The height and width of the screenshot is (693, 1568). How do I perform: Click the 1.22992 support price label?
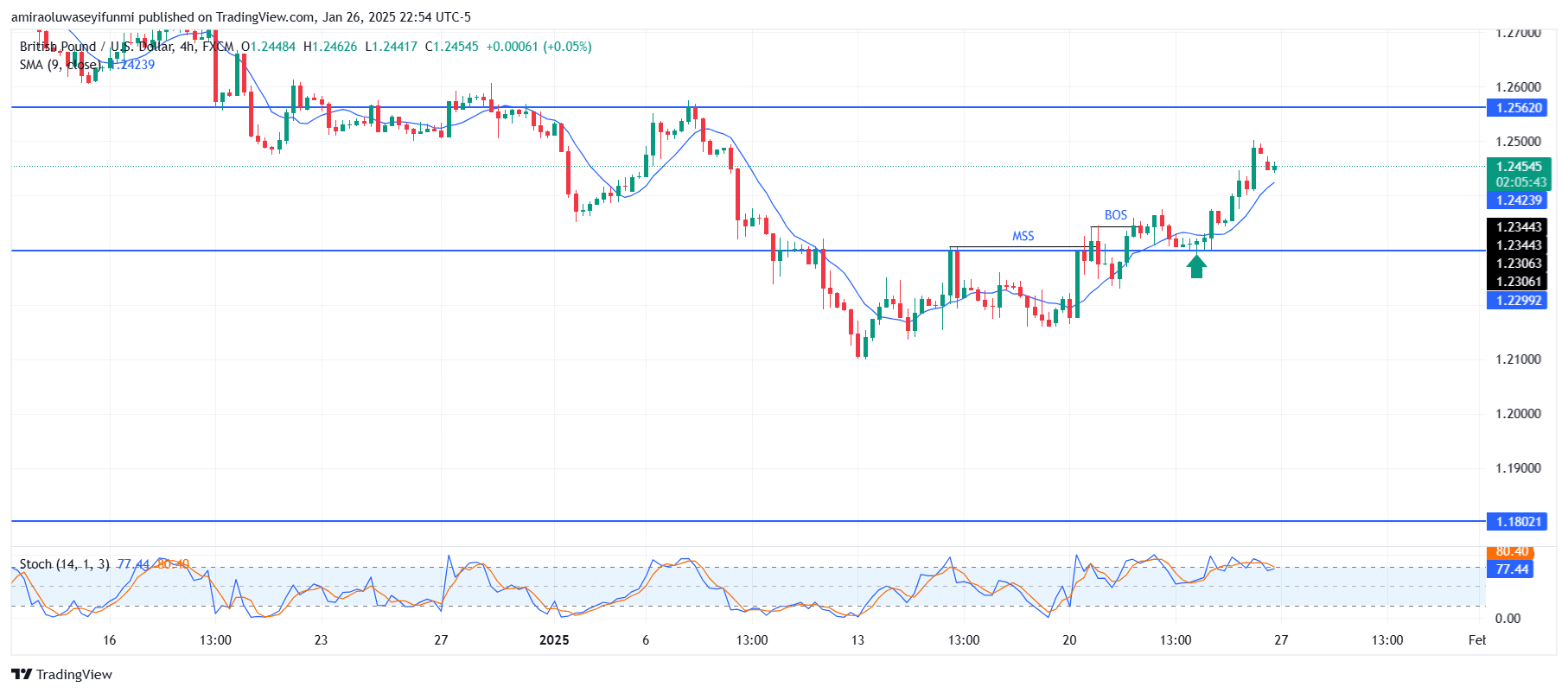pyautogui.click(x=1516, y=301)
